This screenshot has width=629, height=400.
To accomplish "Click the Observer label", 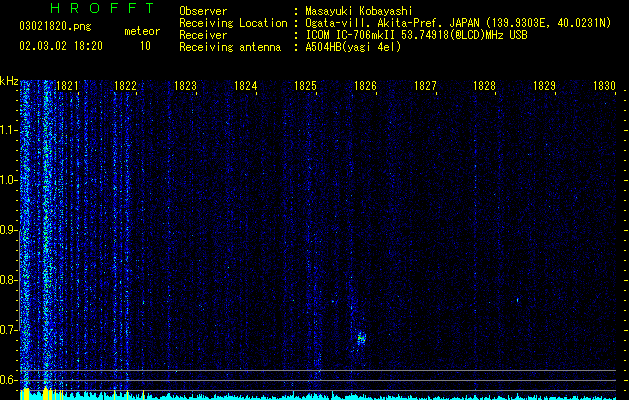I will (x=203, y=11).
